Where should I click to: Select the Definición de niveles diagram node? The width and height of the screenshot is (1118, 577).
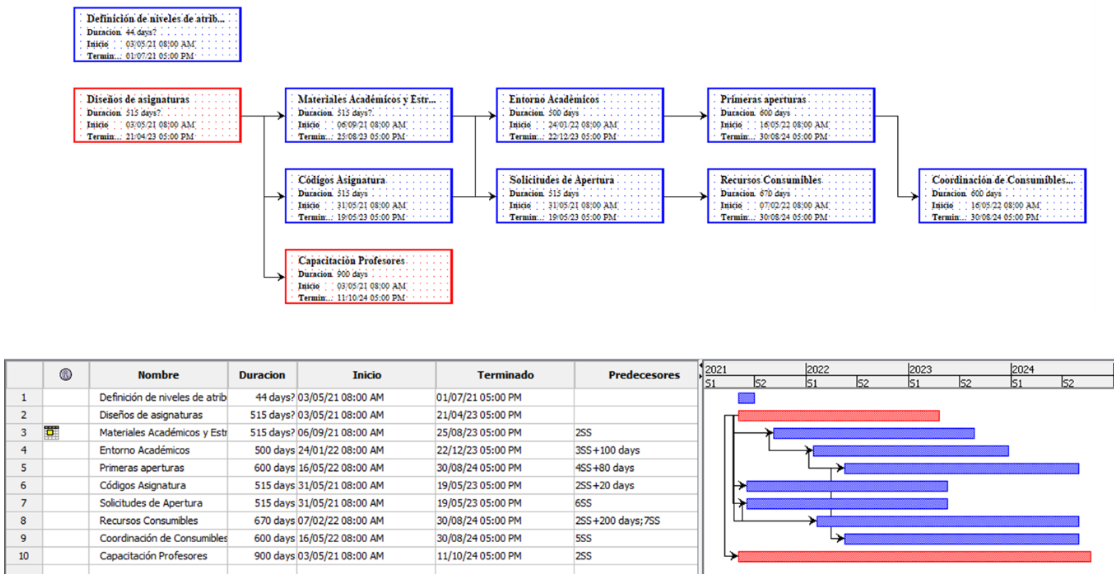(x=157, y=35)
